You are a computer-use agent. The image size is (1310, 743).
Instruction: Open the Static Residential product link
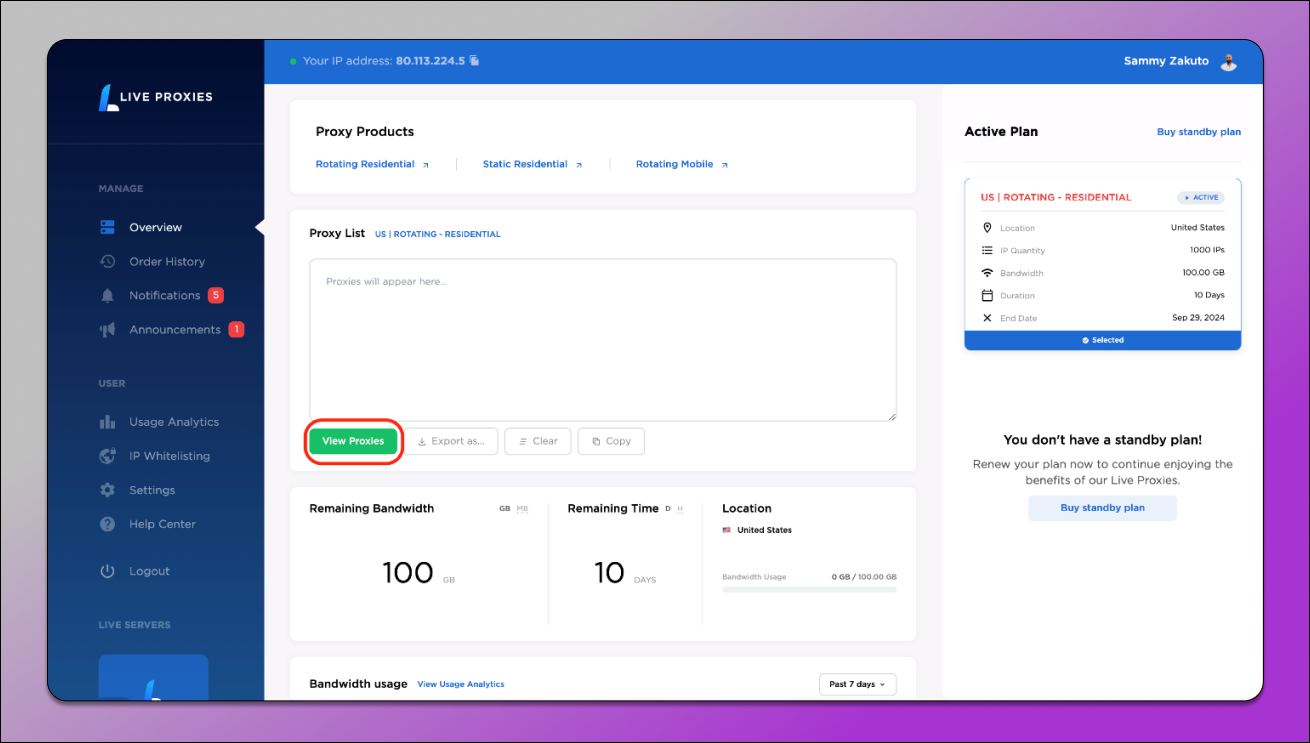pos(525,164)
